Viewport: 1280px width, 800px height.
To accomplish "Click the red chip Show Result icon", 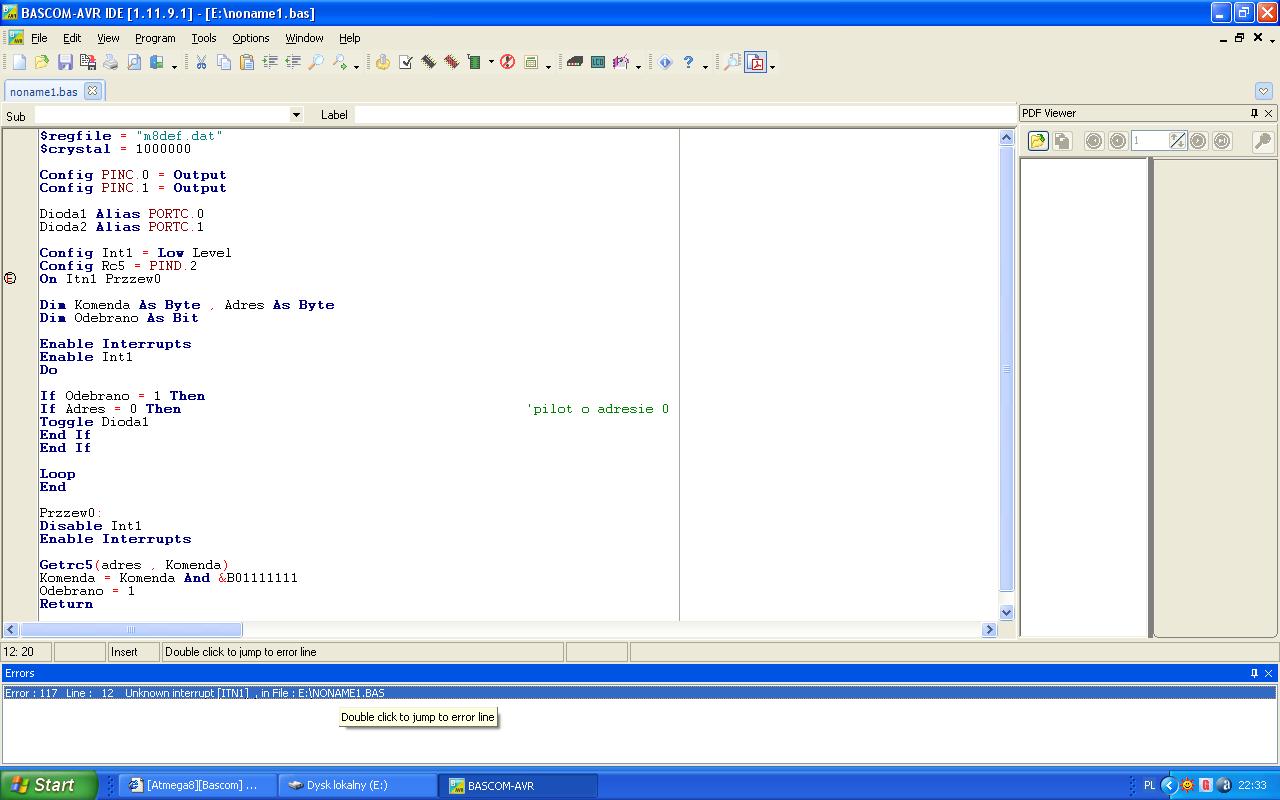I will (452, 62).
